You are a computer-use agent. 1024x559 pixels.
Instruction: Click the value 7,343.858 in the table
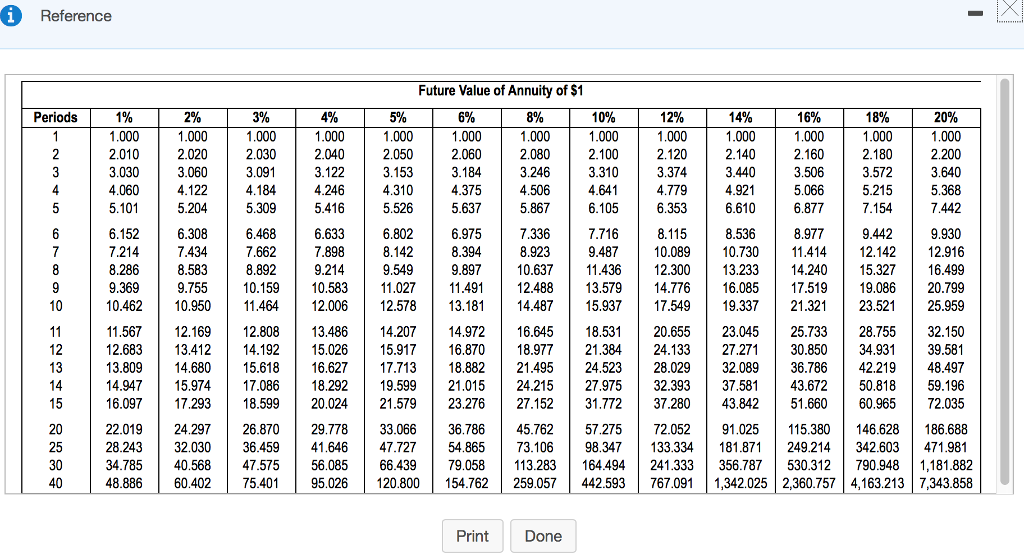tap(946, 484)
